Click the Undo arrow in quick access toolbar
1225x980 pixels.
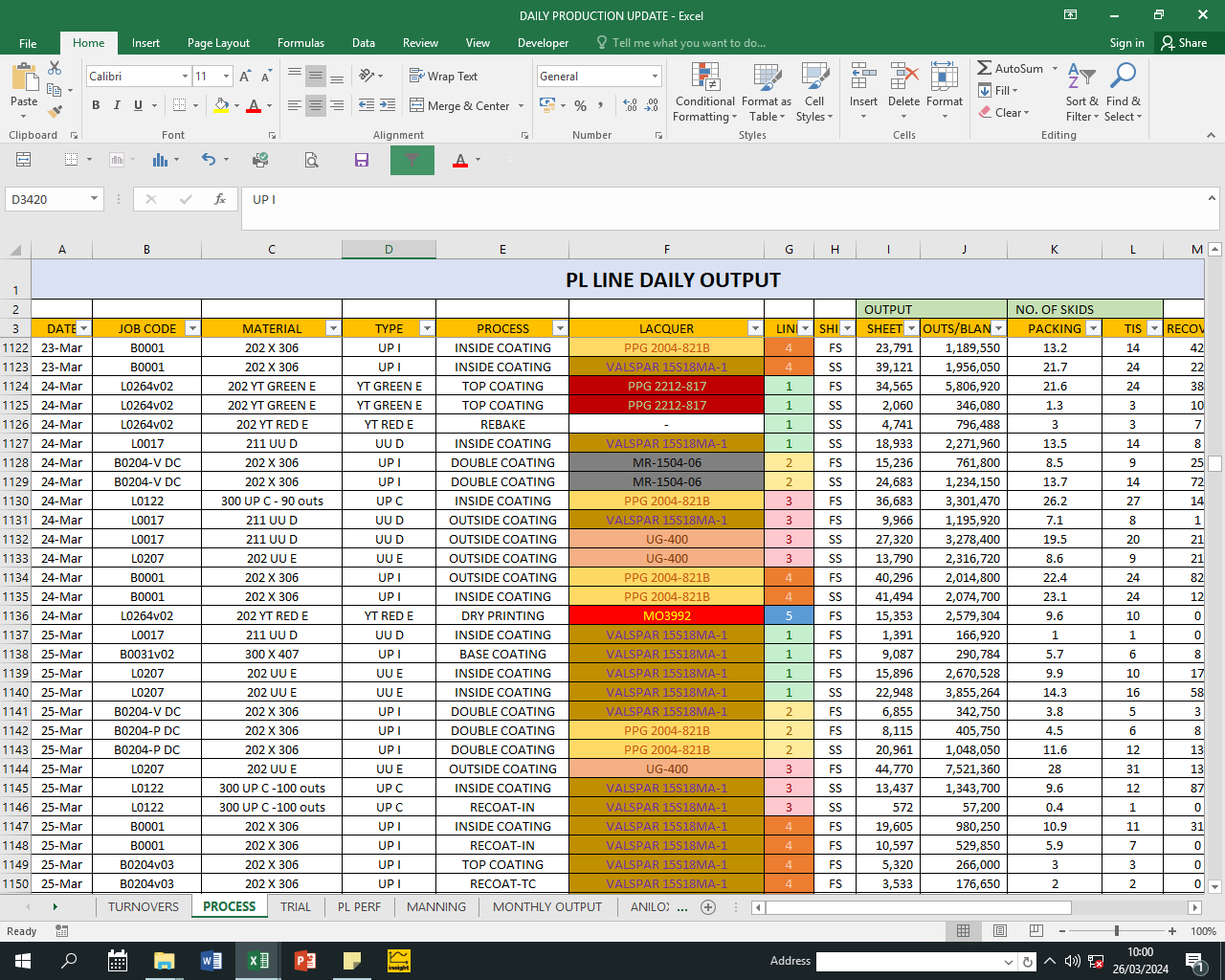click(x=209, y=160)
